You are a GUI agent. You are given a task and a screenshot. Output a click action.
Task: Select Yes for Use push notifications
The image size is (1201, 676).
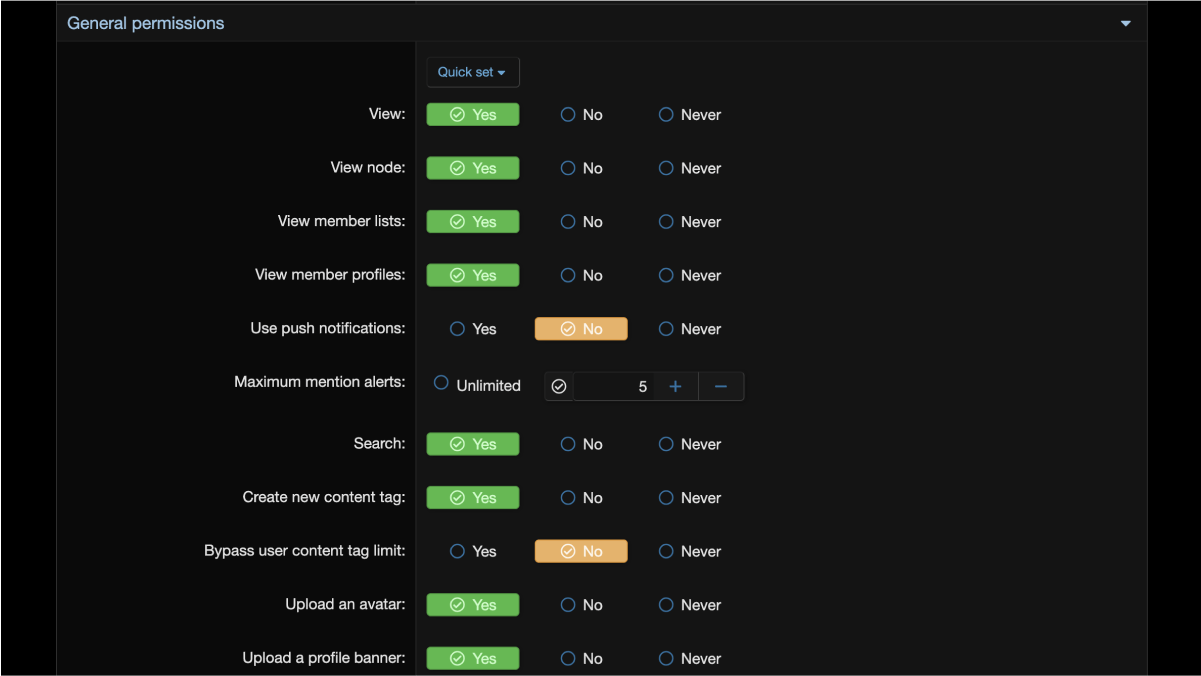click(473, 329)
